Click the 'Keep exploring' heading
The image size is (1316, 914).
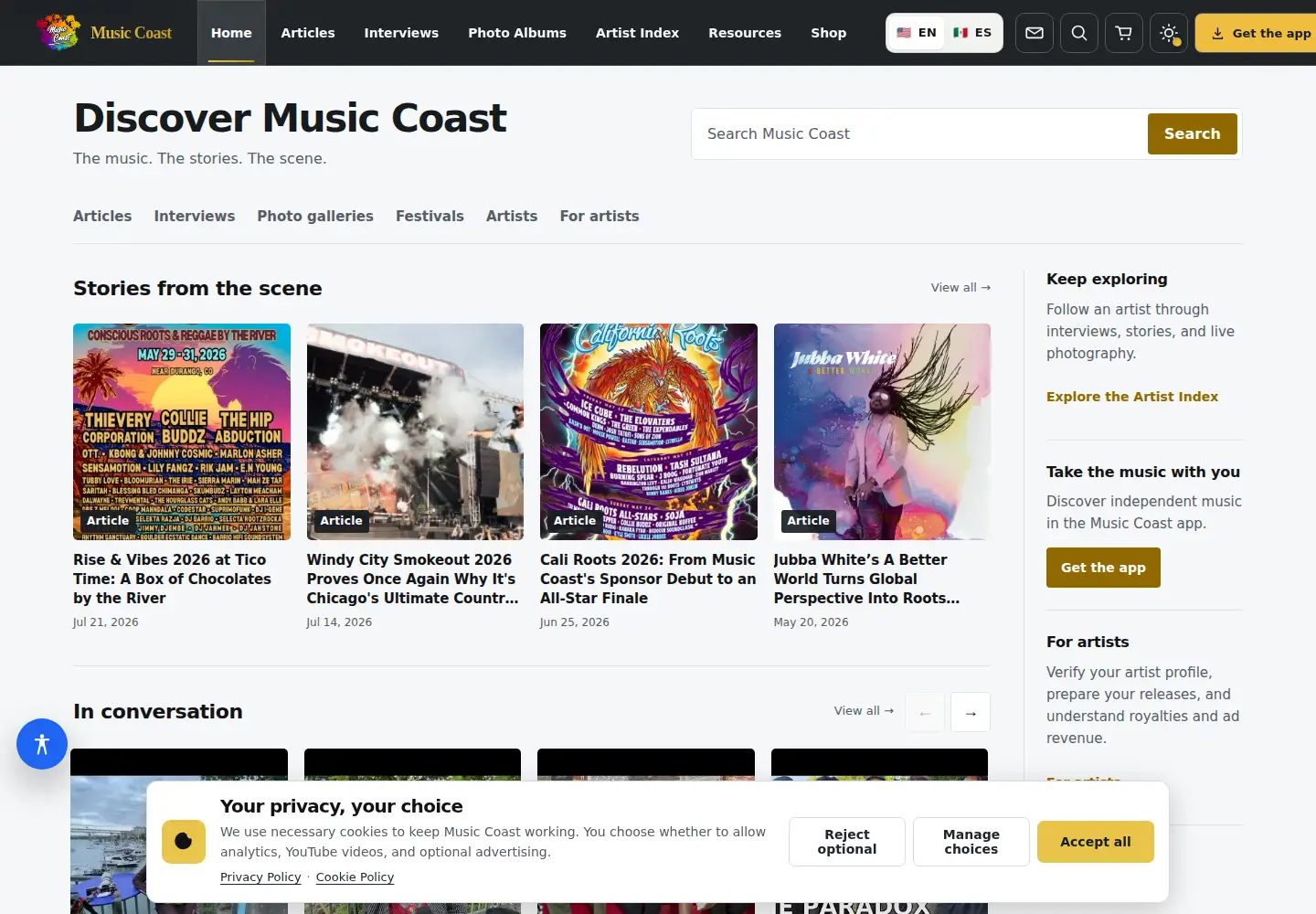1107,280
